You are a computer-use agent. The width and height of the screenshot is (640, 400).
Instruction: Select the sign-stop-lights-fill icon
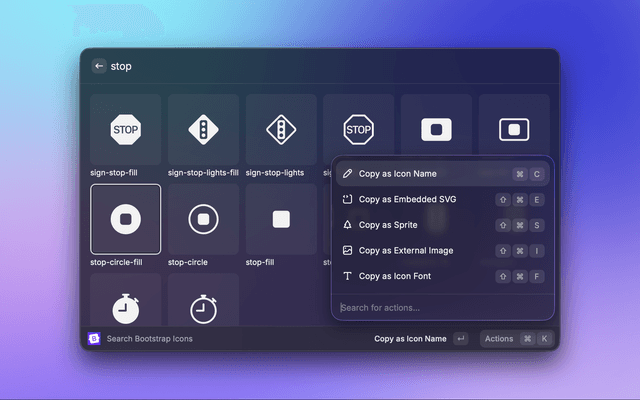pyautogui.click(x=203, y=129)
